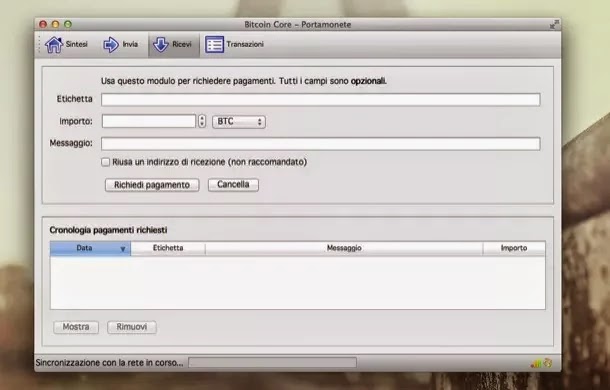Switch to the Invia tab
This screenshot has height=390, width=610.
(120, 45)
